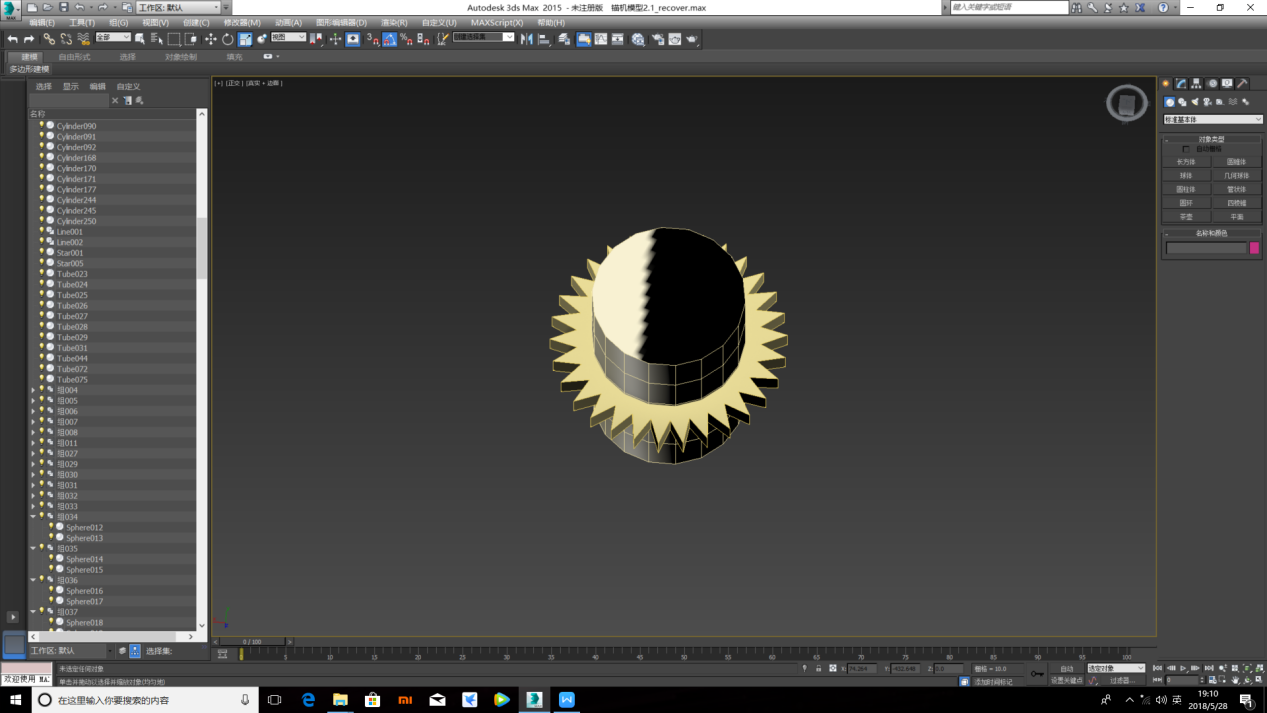Select the Move transform tool
Image resolution: width=1267 pixels, height=713 pixels.
(210, 39)
